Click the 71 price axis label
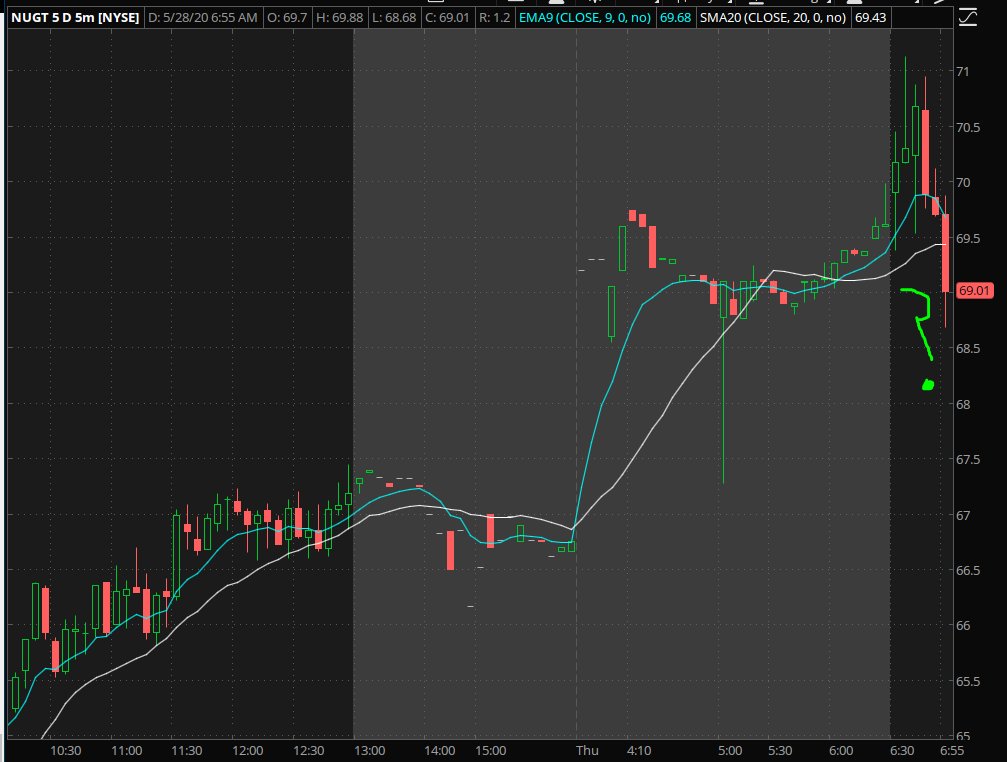This screenshot has width=1007, height=762. (x=963, y=71)
